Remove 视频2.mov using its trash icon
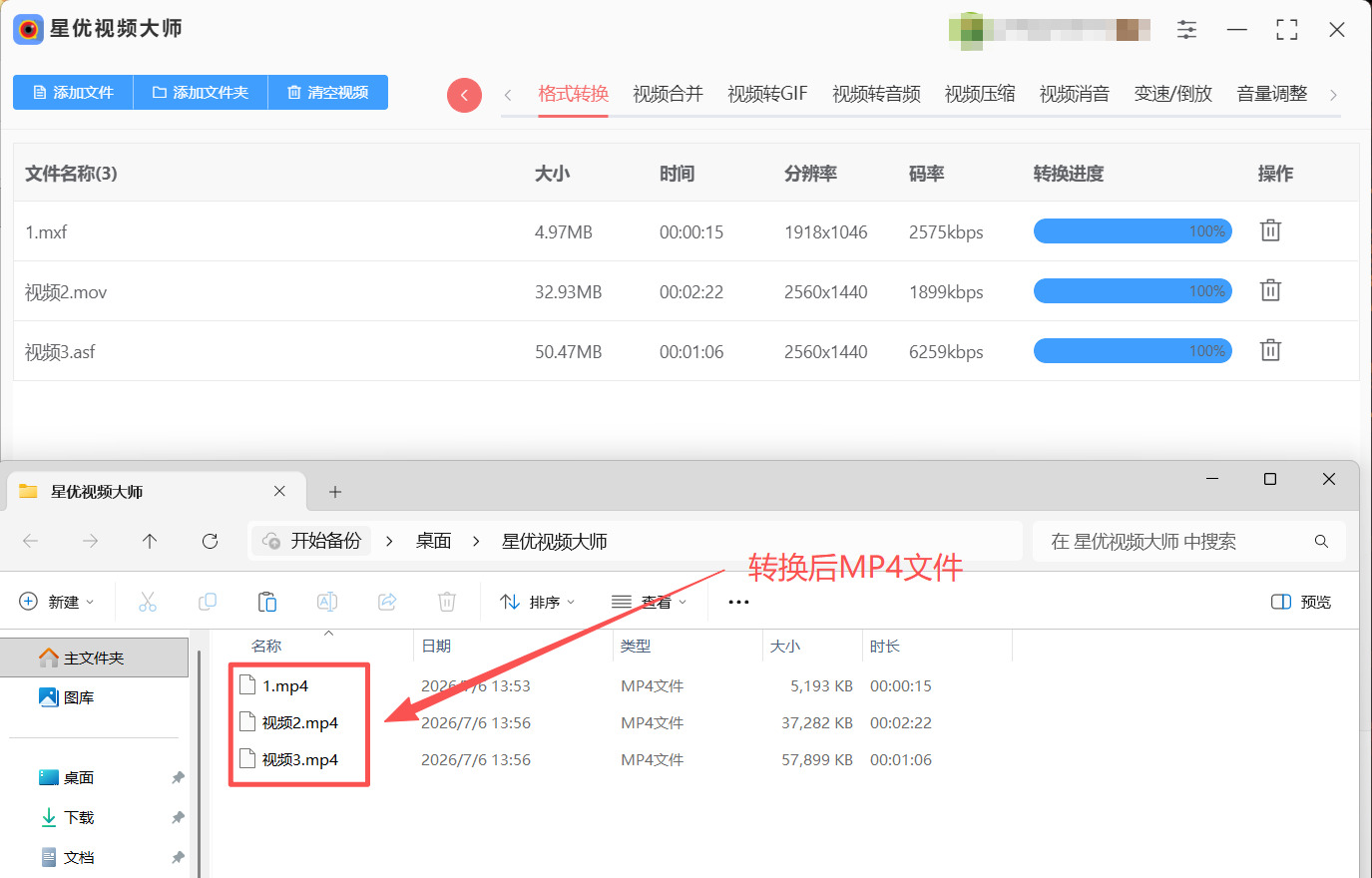The height and width of the screenshot is (878, 1372). [1270, 290]
